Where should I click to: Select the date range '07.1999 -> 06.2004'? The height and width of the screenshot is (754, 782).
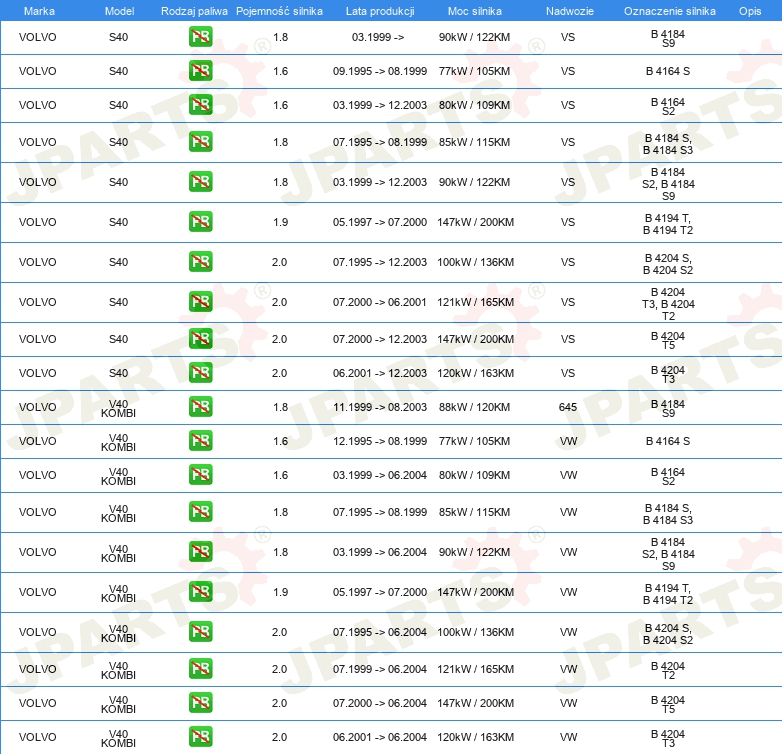coord(380,669)
